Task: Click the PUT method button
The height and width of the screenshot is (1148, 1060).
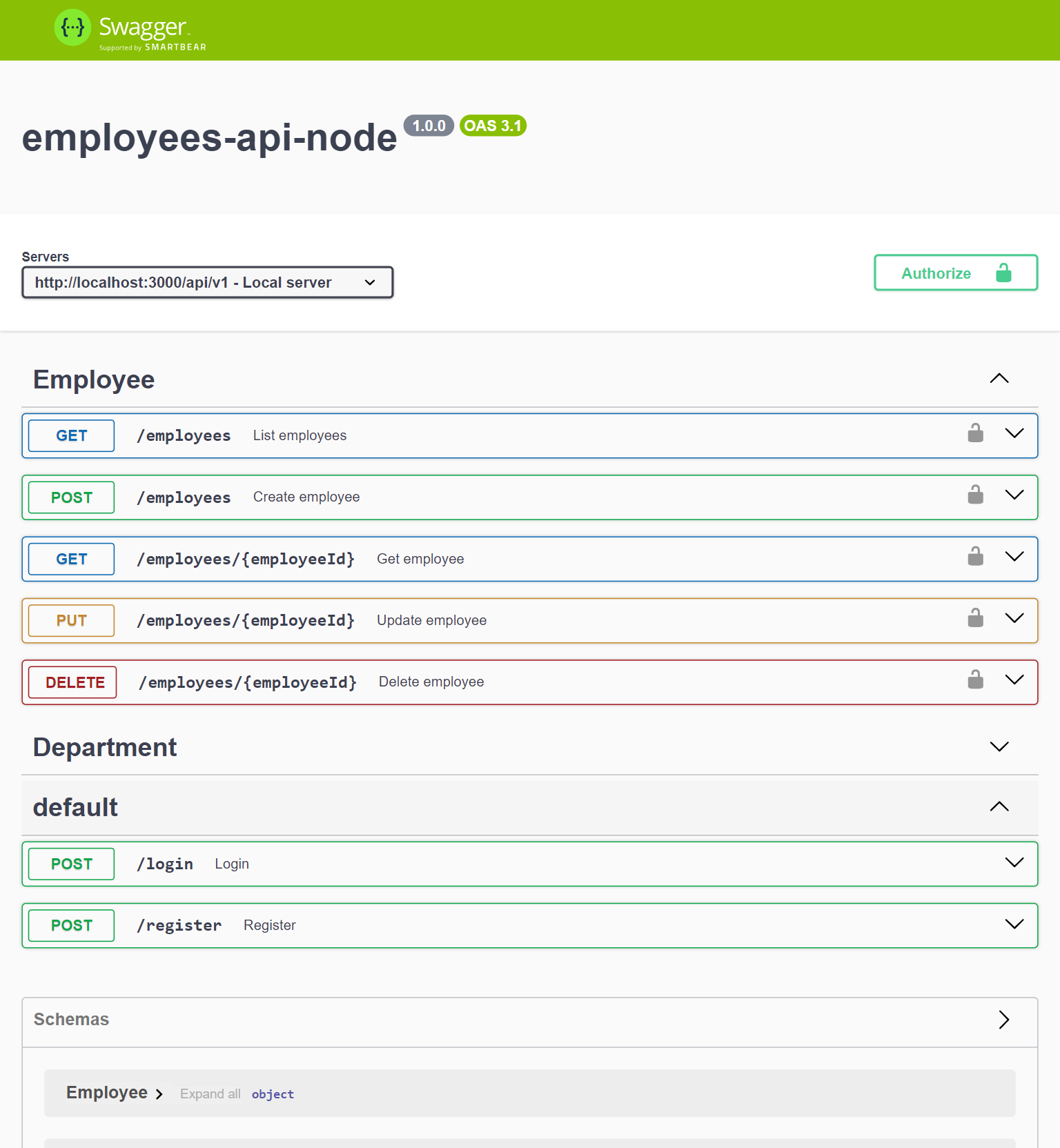Action: pos(72,620)
